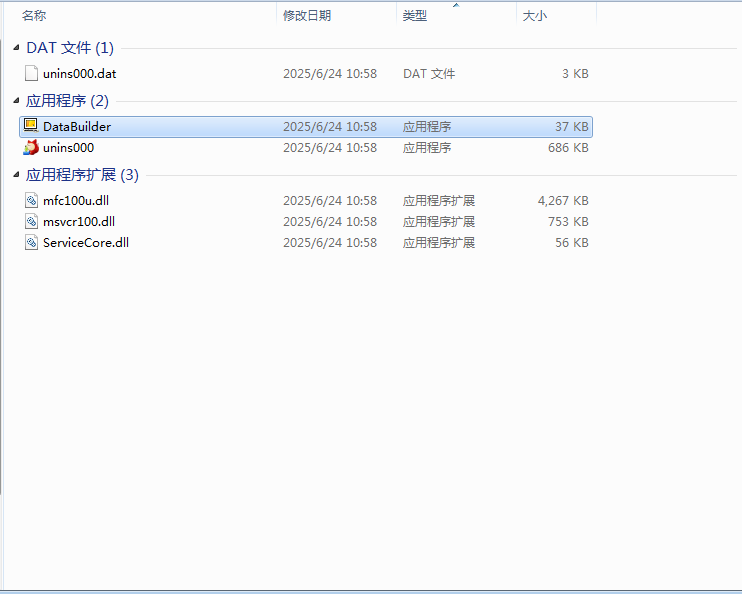Sort by the 类型 column header

click(x=414, y=15)
